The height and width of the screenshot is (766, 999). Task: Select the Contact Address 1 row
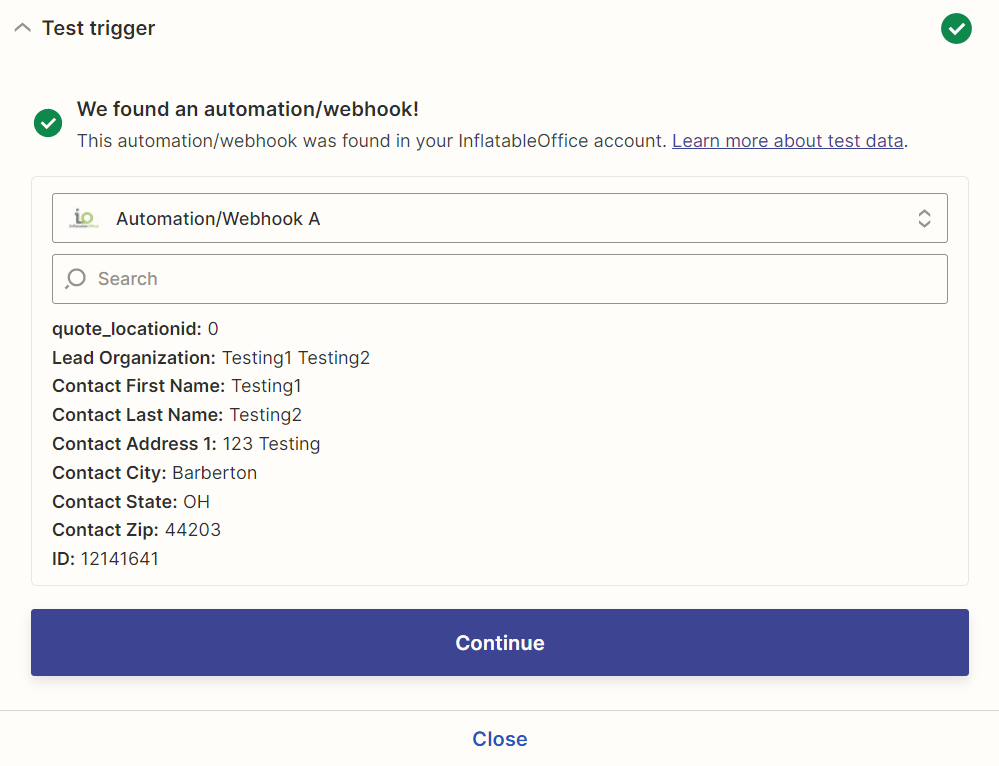(x=186, y=444)
